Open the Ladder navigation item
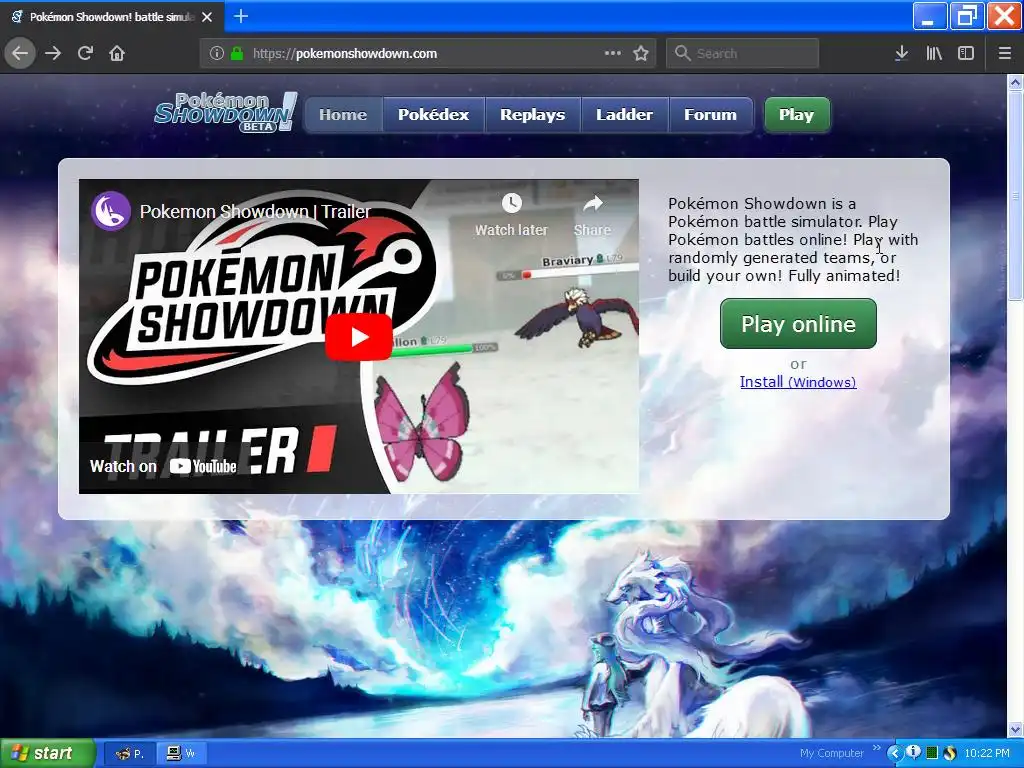The image size is (1024, 768). (624, 115)
